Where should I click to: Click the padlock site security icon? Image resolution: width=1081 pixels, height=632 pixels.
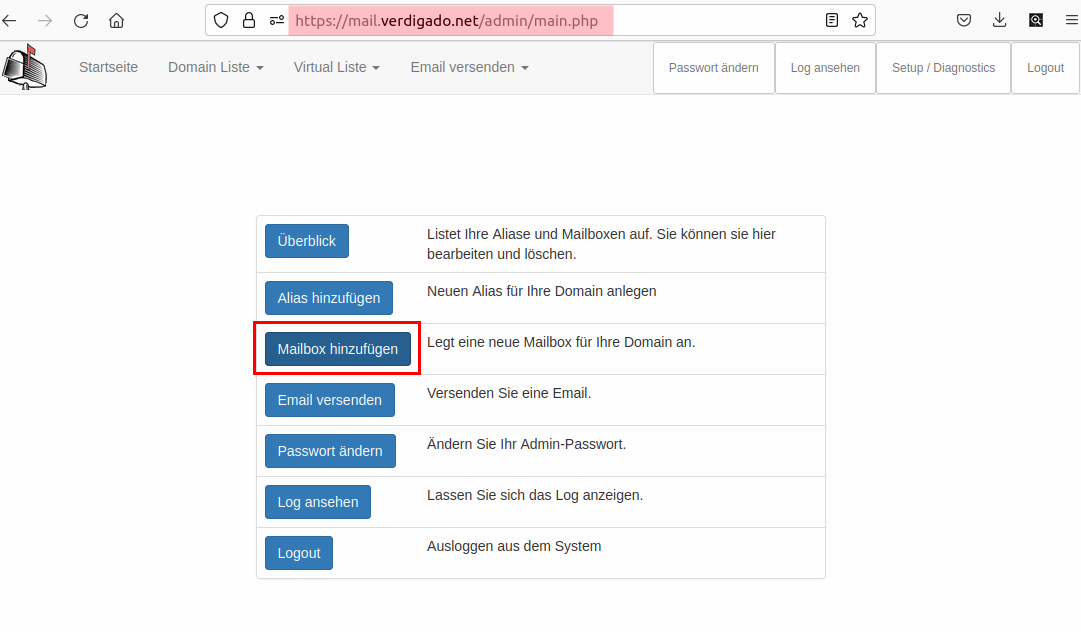249,21
